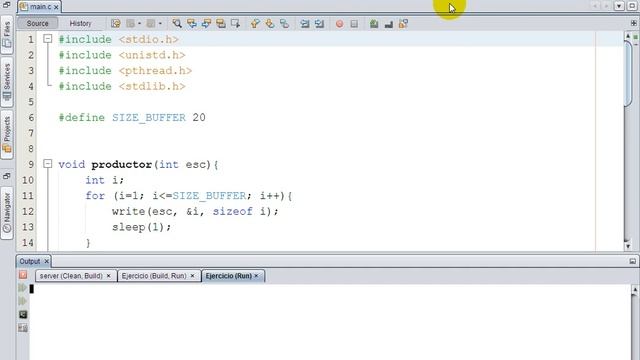Open the Navigator side panel

point(7,213)
